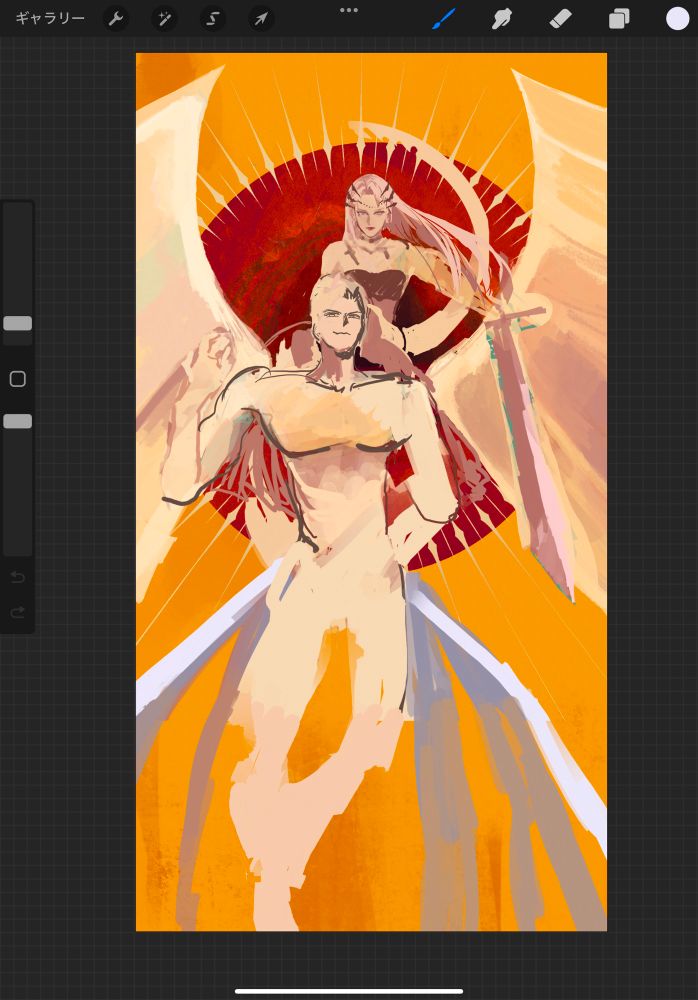Redo the stroke with sidebar arrow
Viewport: 698px width, 1000px height.
[x=18, y=612]
